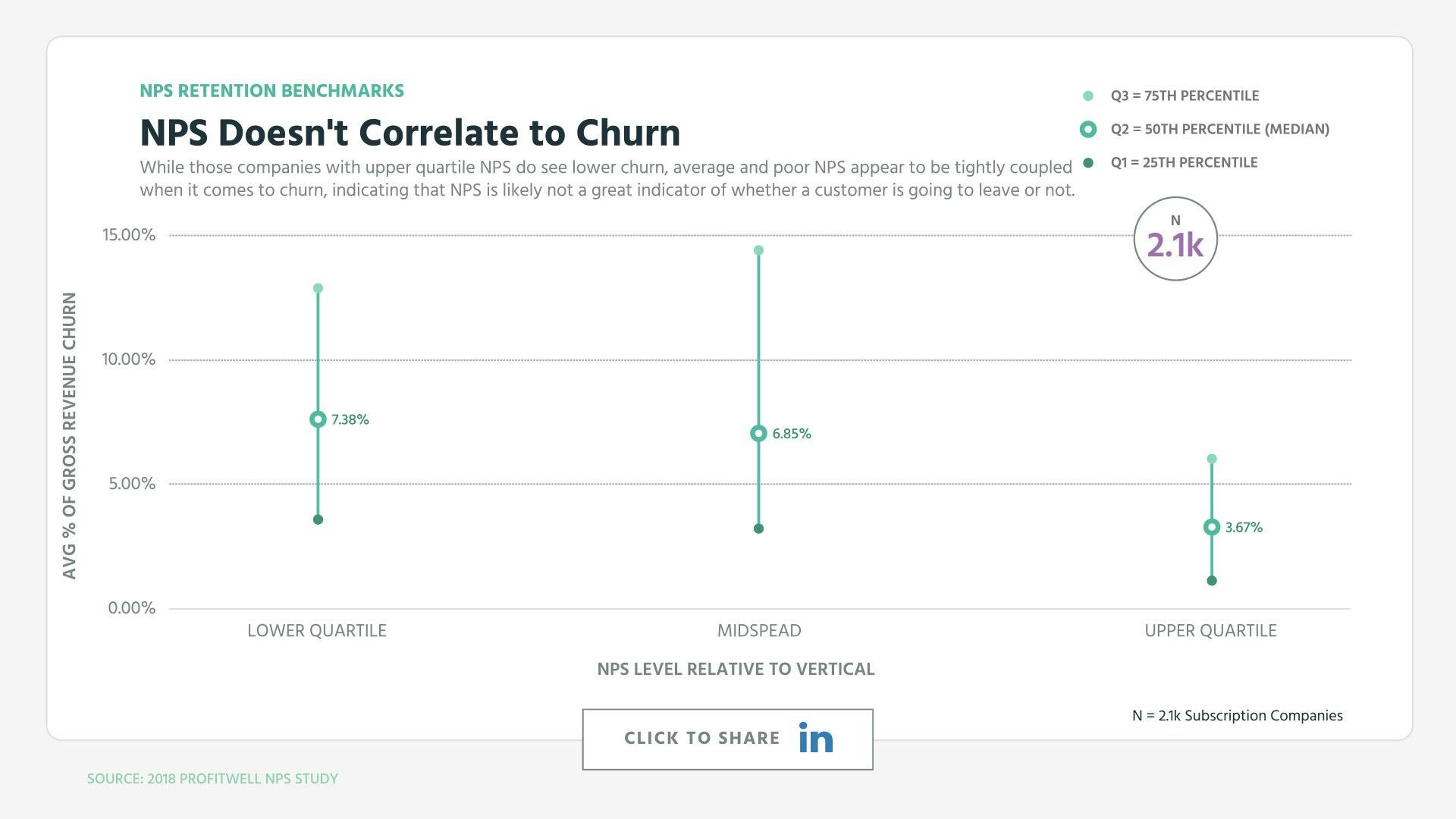Expand the Upper Quartile category label

click(x=1211, y=630)
